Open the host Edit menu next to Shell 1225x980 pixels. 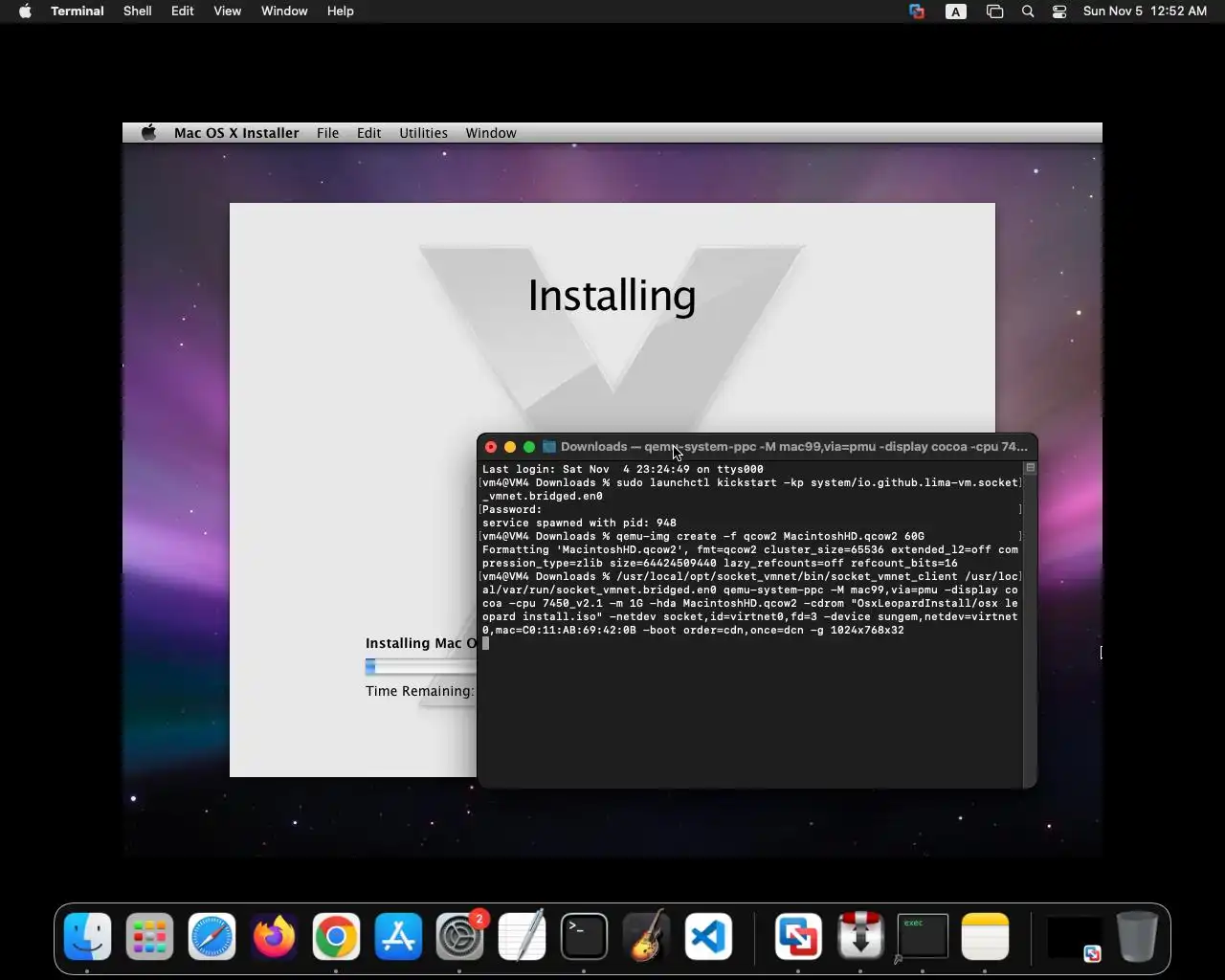point(183,11)
